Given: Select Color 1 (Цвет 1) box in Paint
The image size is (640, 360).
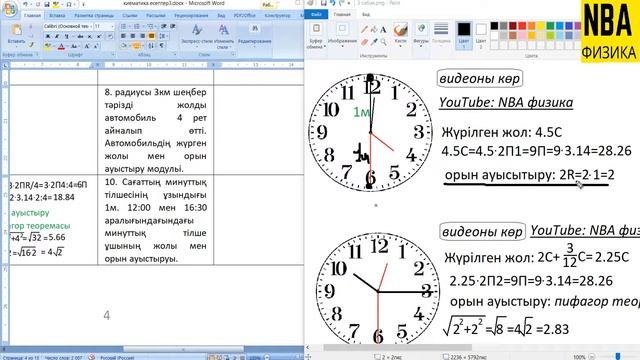Looking at the screenshot, I should click(464, 36).
